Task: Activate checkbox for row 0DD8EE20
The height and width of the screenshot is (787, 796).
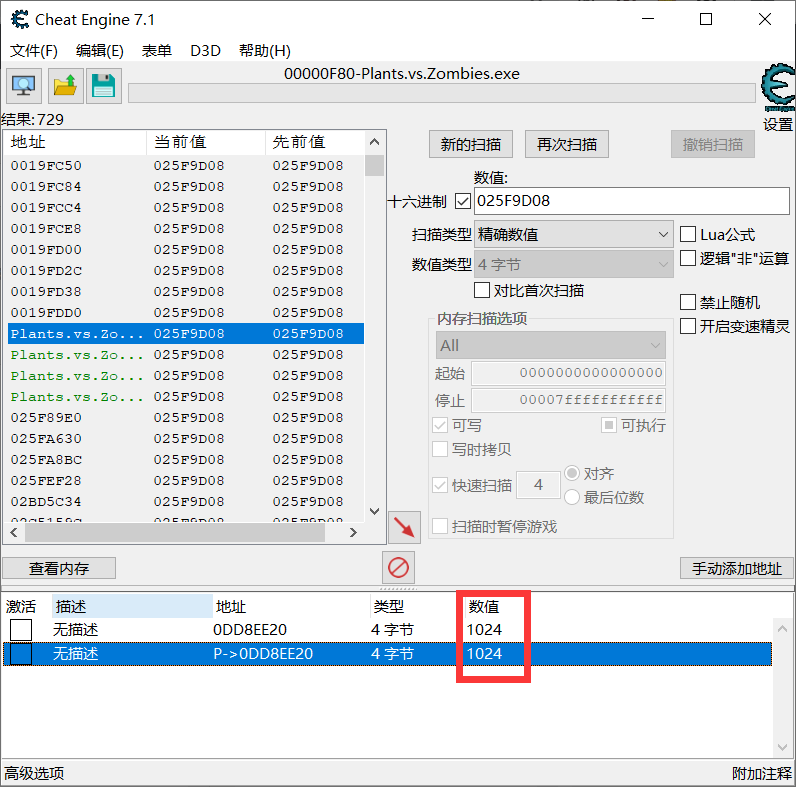Action: coord(21,630)
